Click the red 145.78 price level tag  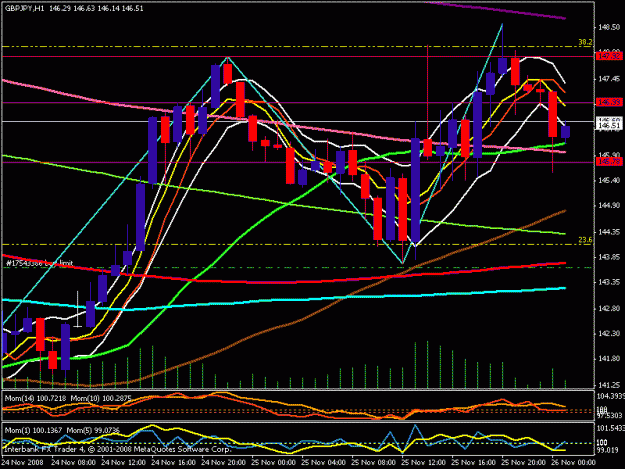pos(609,161)
